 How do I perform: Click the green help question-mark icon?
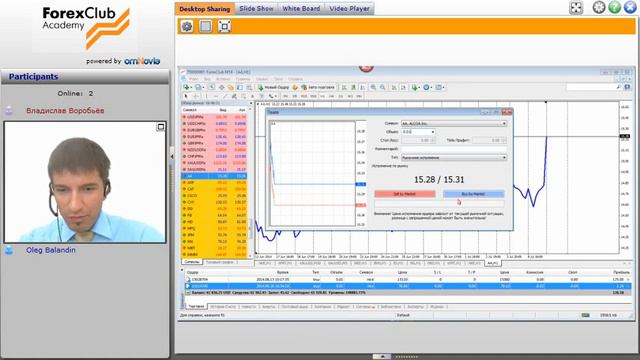614,7
